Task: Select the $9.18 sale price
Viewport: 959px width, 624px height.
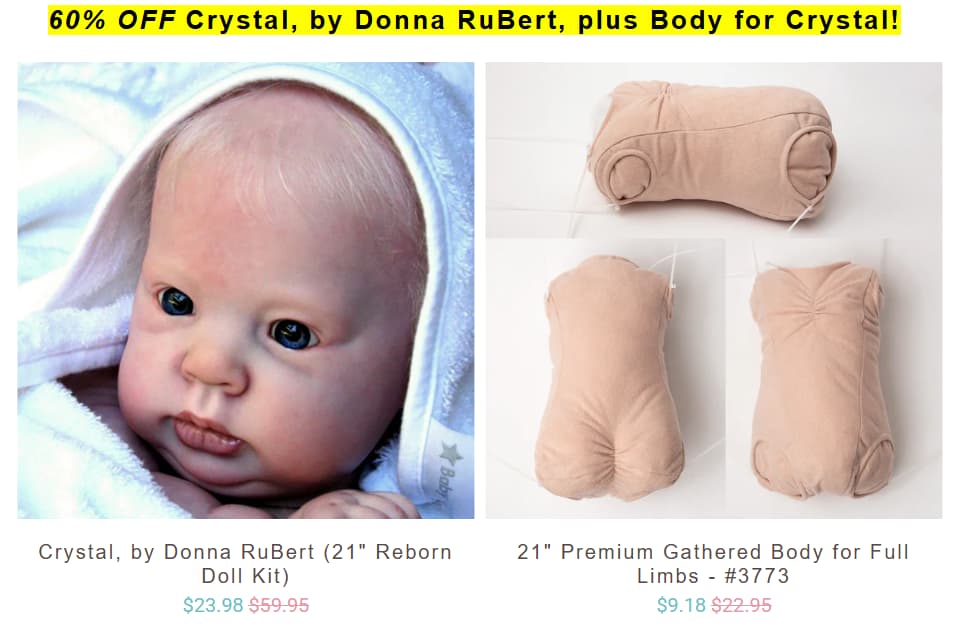Action: tap(681, 605)
